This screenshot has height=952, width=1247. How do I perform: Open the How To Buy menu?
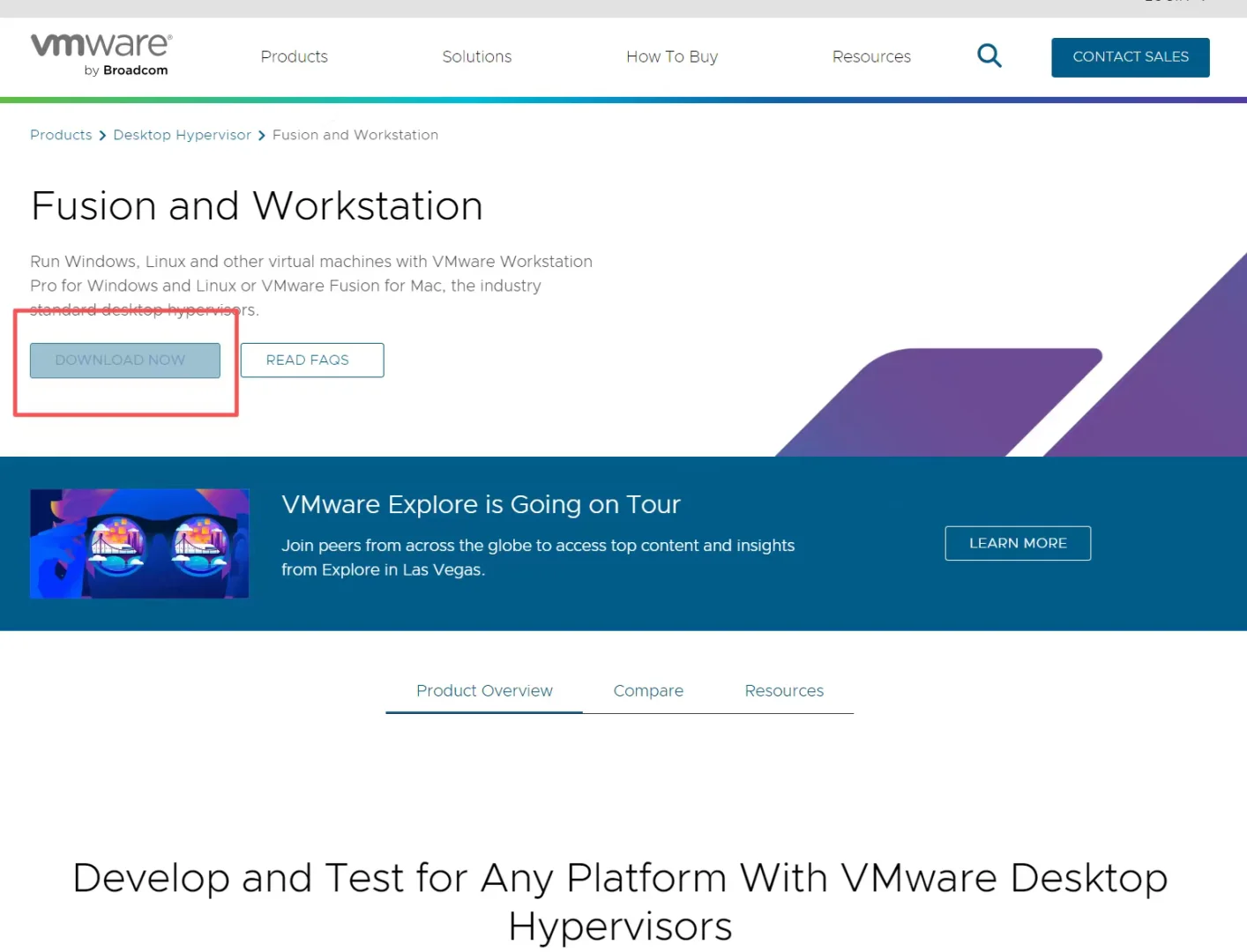671,56
